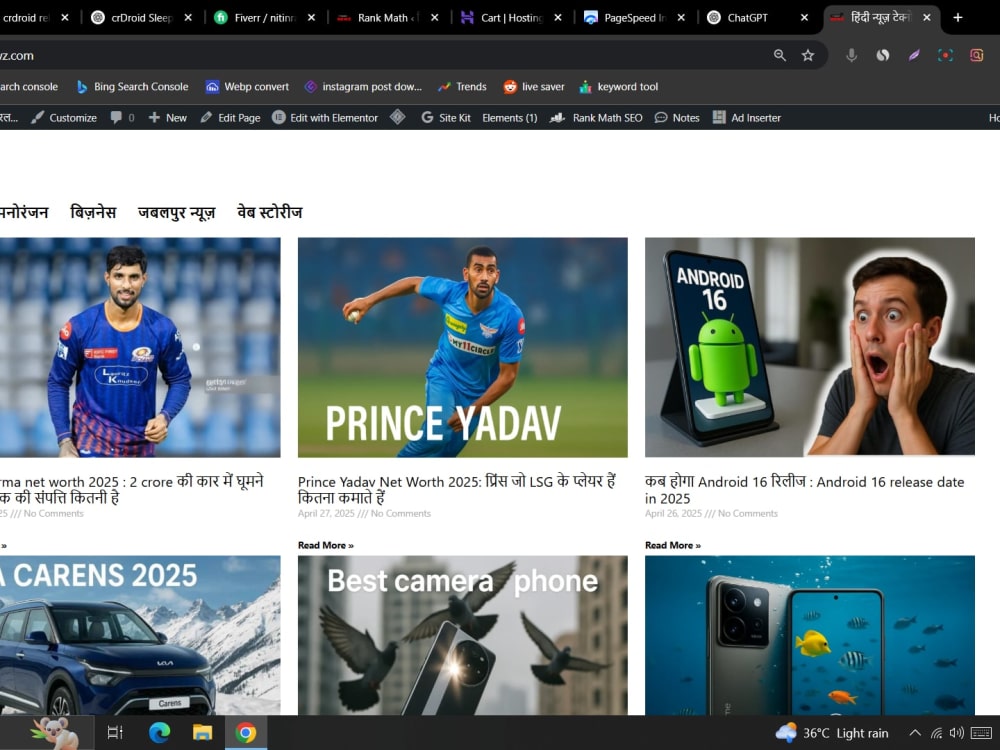This screenshot has height=750, width=1000.
Task: Open Task View on the taskbar
Action: tap(115, 733)
